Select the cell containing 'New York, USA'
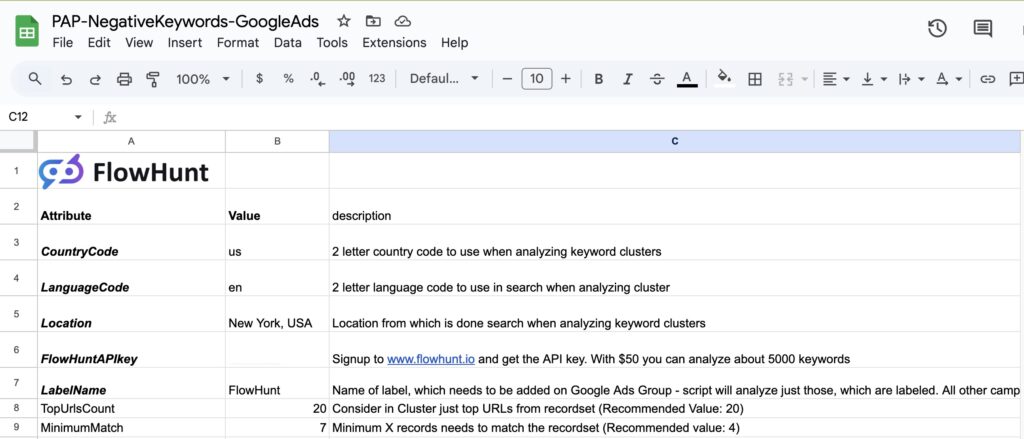The height and width of the screenshot is (439, 1024). pos(277,314)
